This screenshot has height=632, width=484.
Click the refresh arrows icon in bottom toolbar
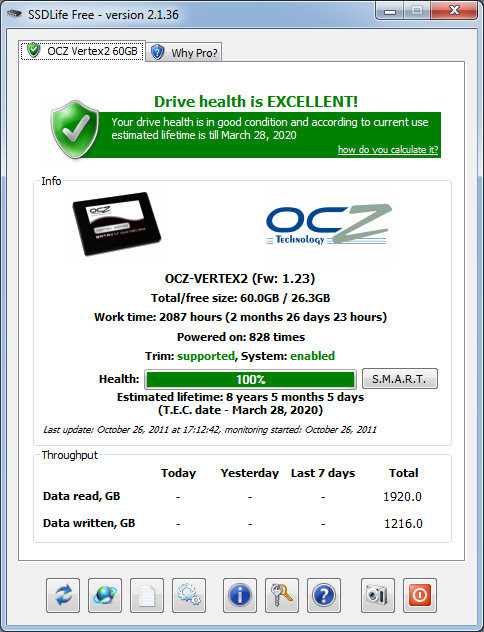pyautogui.click(x=63, y=595)
